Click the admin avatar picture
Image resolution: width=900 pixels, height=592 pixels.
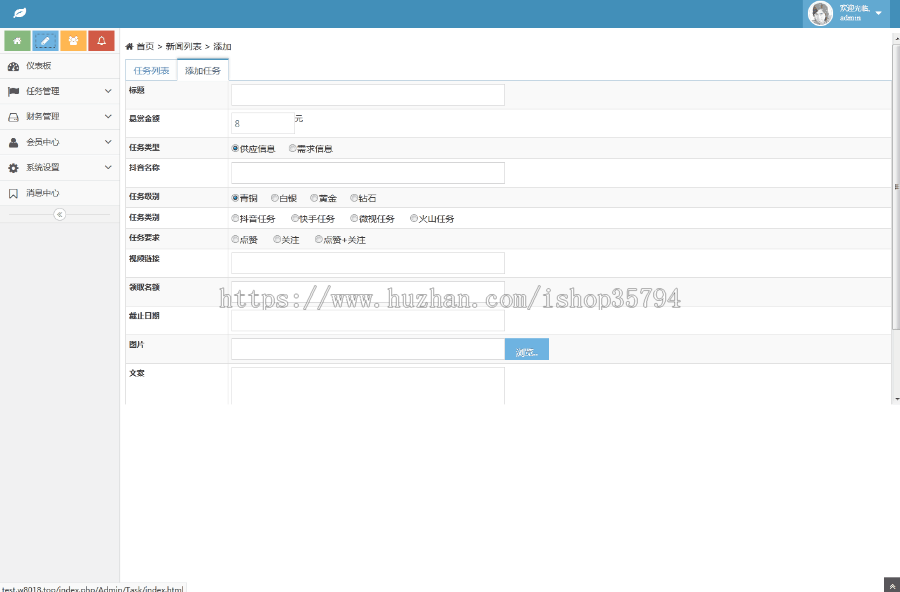[820, 13]
